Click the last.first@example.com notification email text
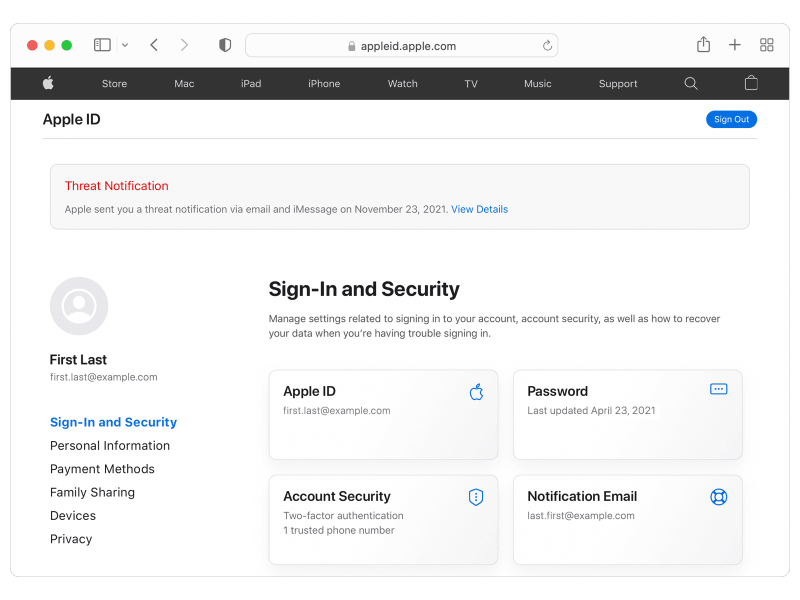 pos(581,516)
